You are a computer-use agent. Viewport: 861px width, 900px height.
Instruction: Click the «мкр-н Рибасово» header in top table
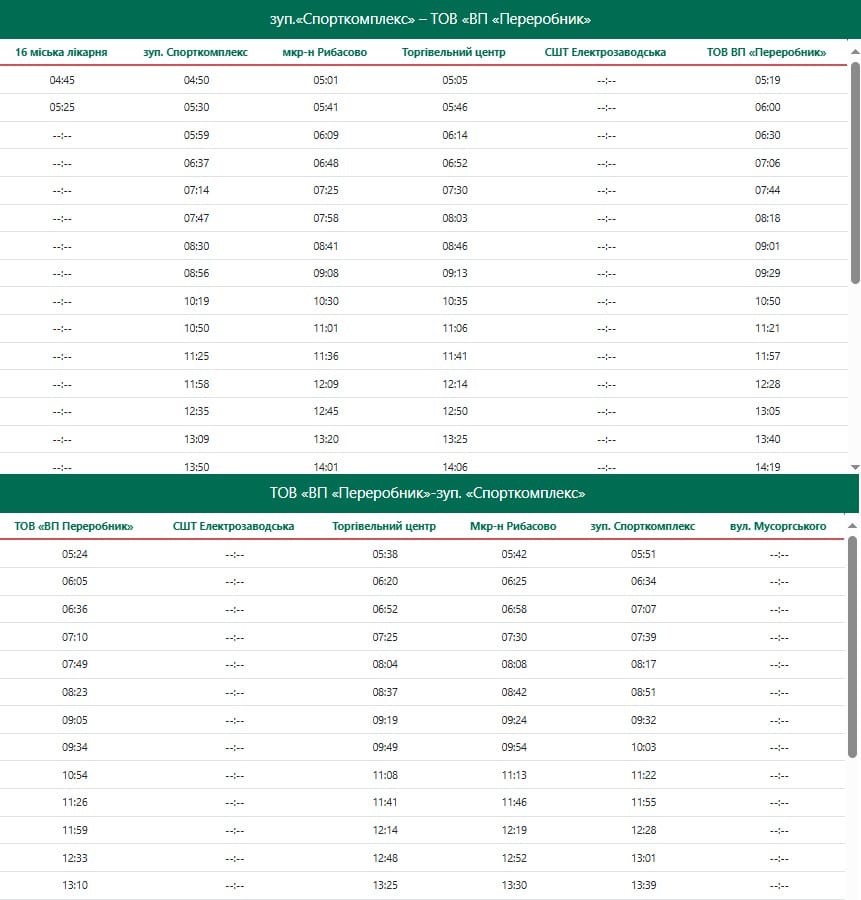[x=326, y=52]
